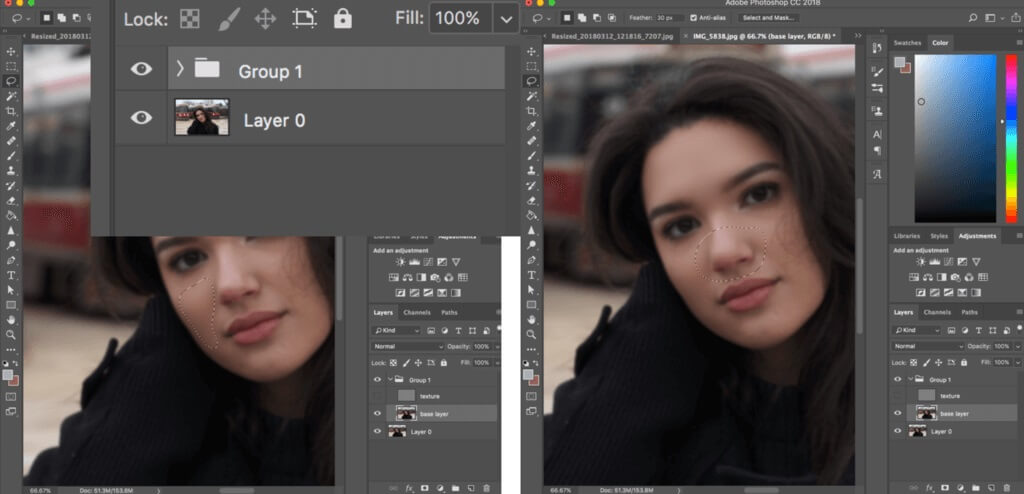Screen dimensions: 1024x494
Task: Click the lock all padlock in enlarged inset
Action: (x=342, y=18)
